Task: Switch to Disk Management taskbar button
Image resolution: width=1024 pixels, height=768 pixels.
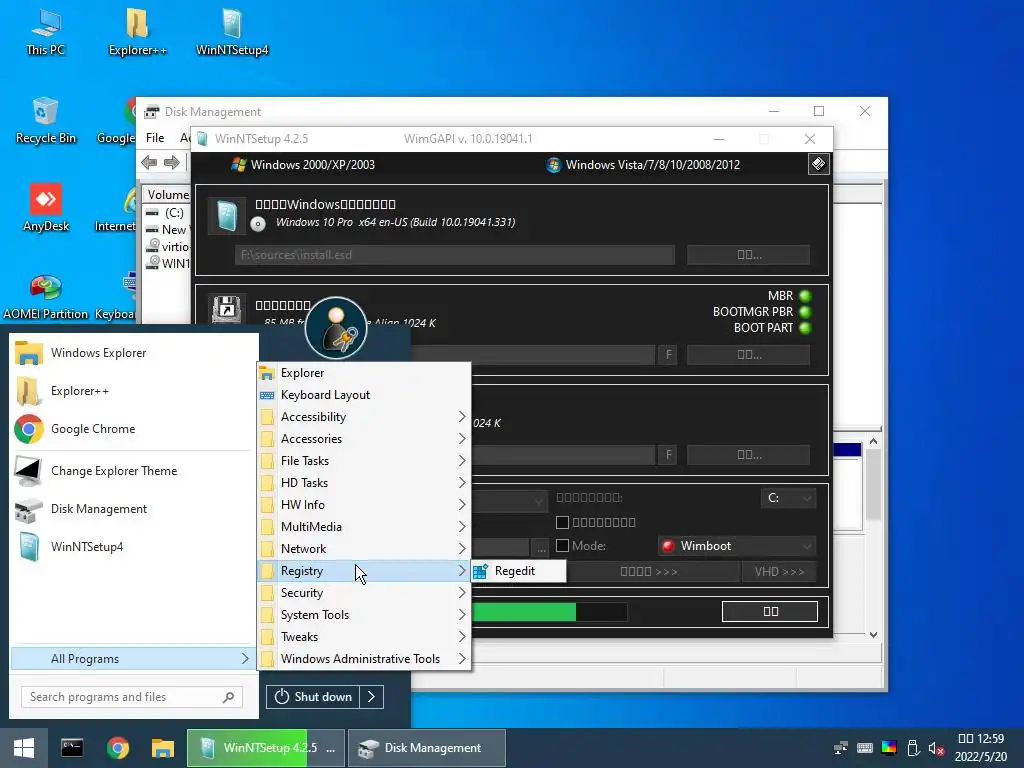Action: (426, 748)
